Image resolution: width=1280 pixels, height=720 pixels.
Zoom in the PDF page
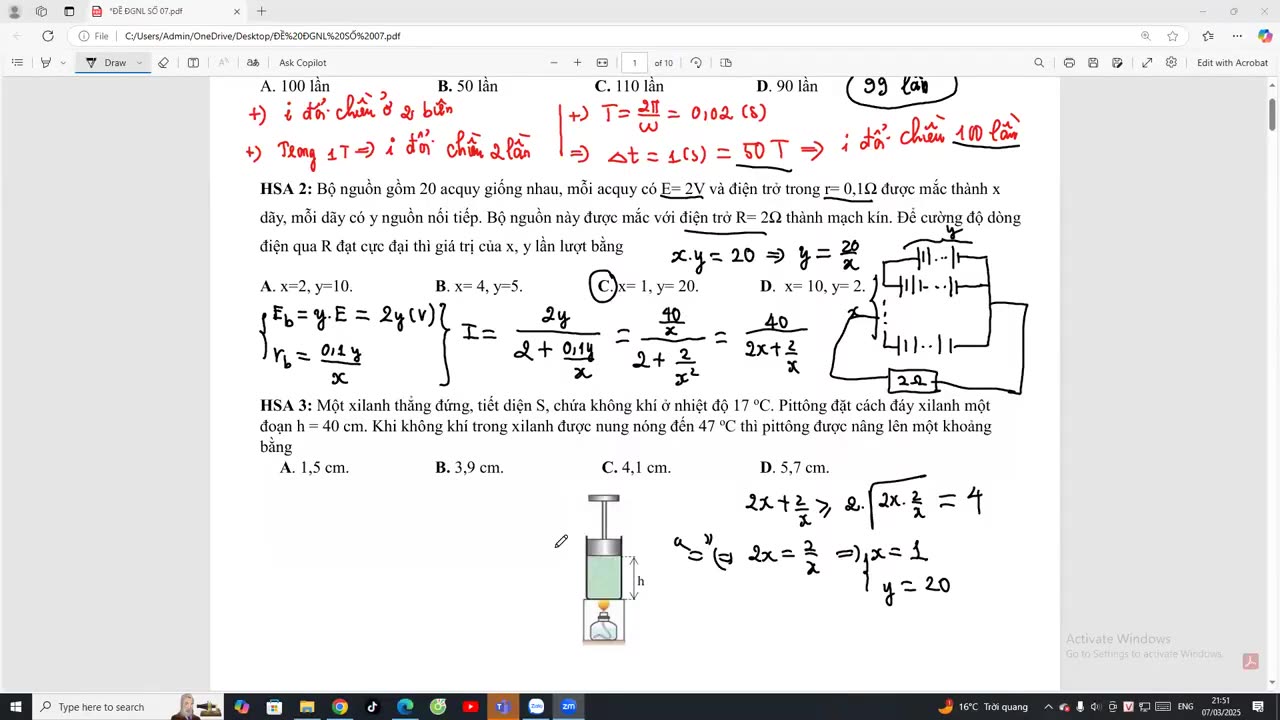pos(577,62)
